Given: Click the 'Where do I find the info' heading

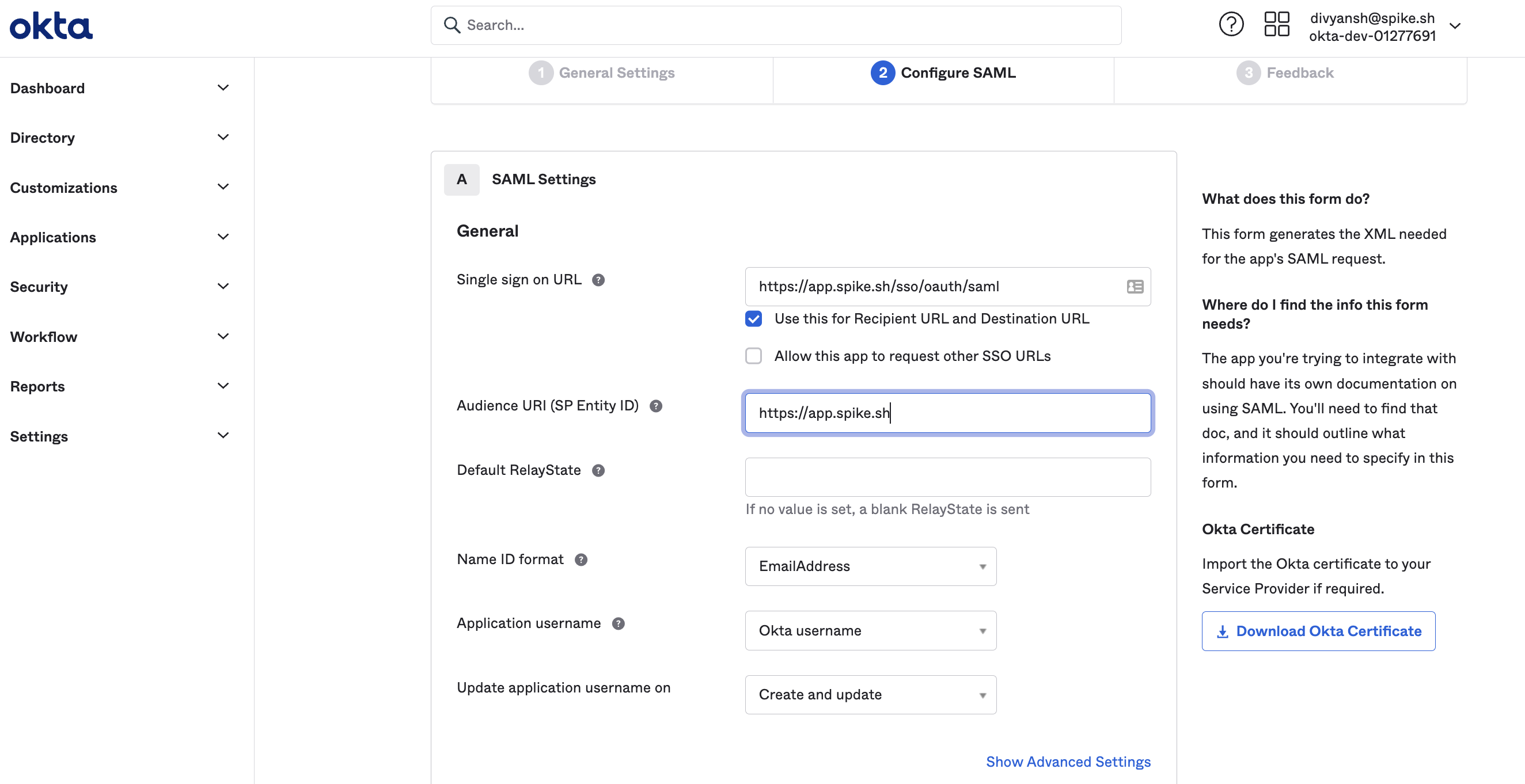Looking at the screenshot, I should 1314,314.
